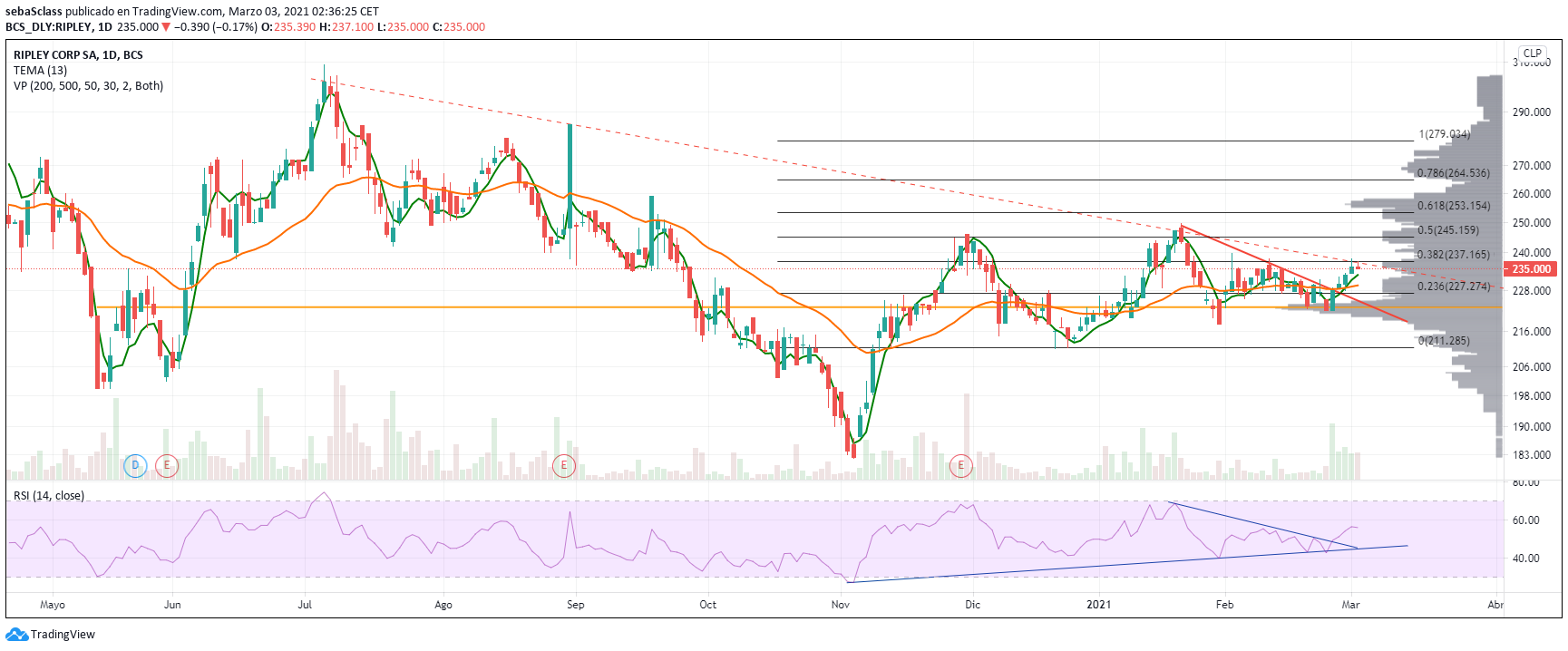Click the Jul label on time axis
The width and height of the screenshot is (1568, 651).
click(x=305, y=605)
